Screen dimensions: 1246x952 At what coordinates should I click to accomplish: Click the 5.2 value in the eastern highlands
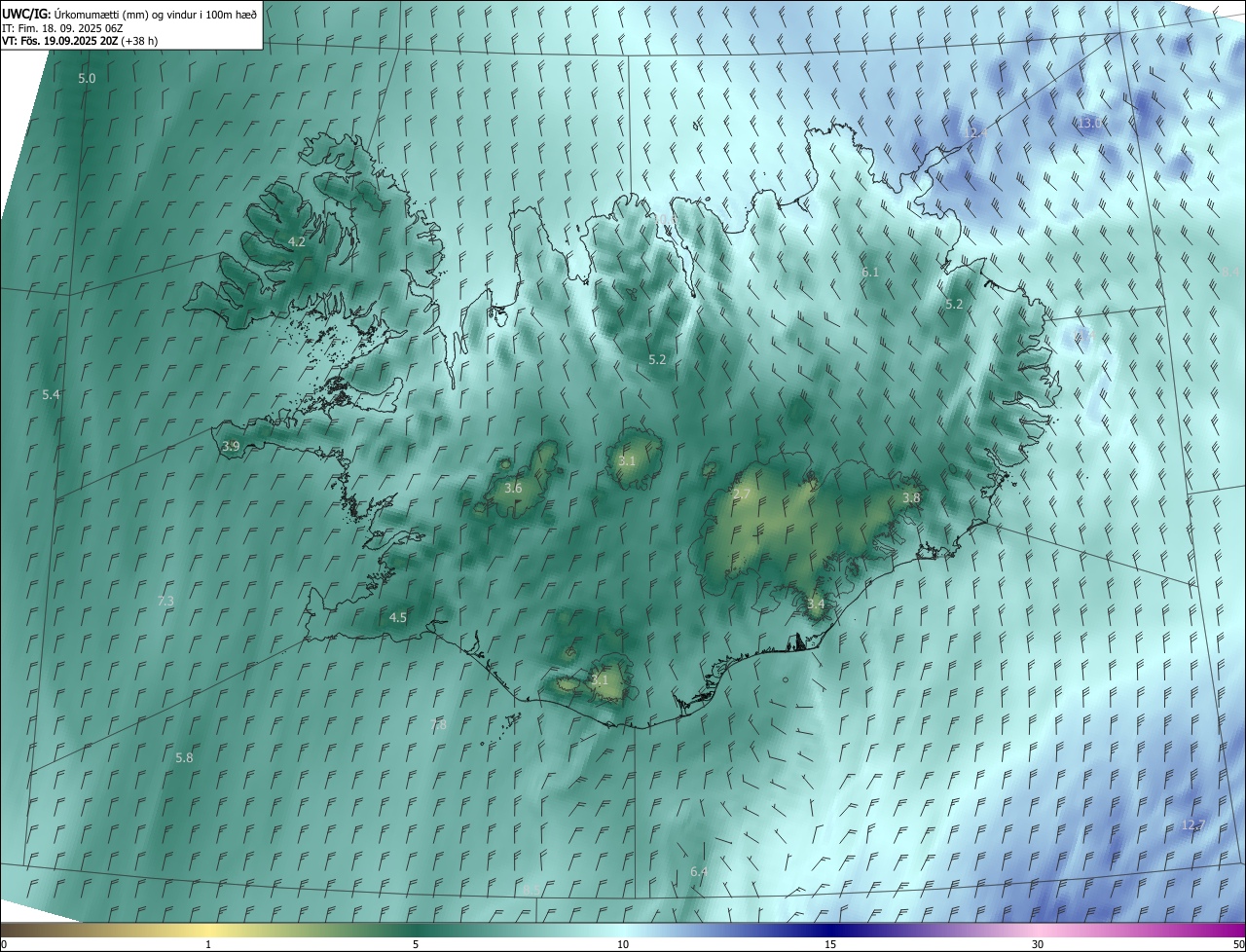954,304
